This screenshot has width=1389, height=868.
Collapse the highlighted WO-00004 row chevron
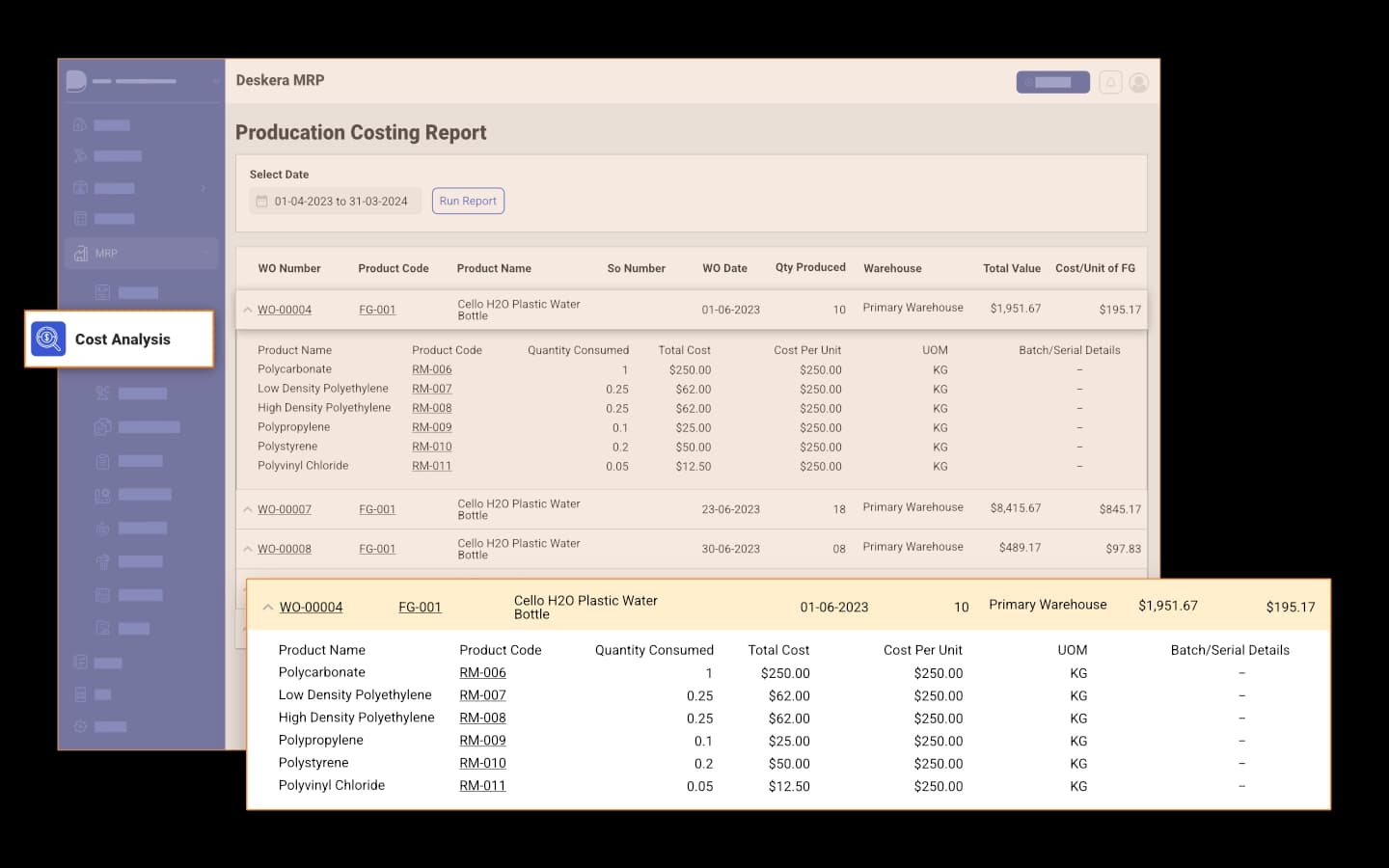(x=268, y=608)
